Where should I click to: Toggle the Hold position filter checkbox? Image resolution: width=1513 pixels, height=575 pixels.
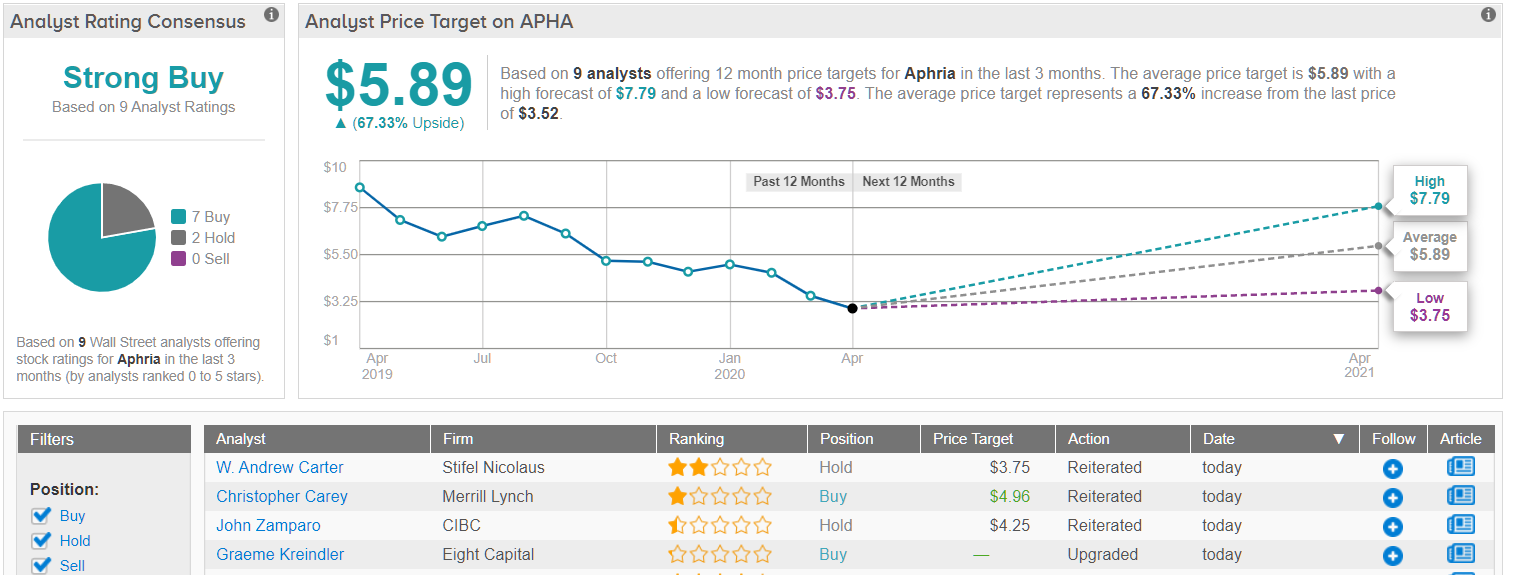click(x=41, y=541)
